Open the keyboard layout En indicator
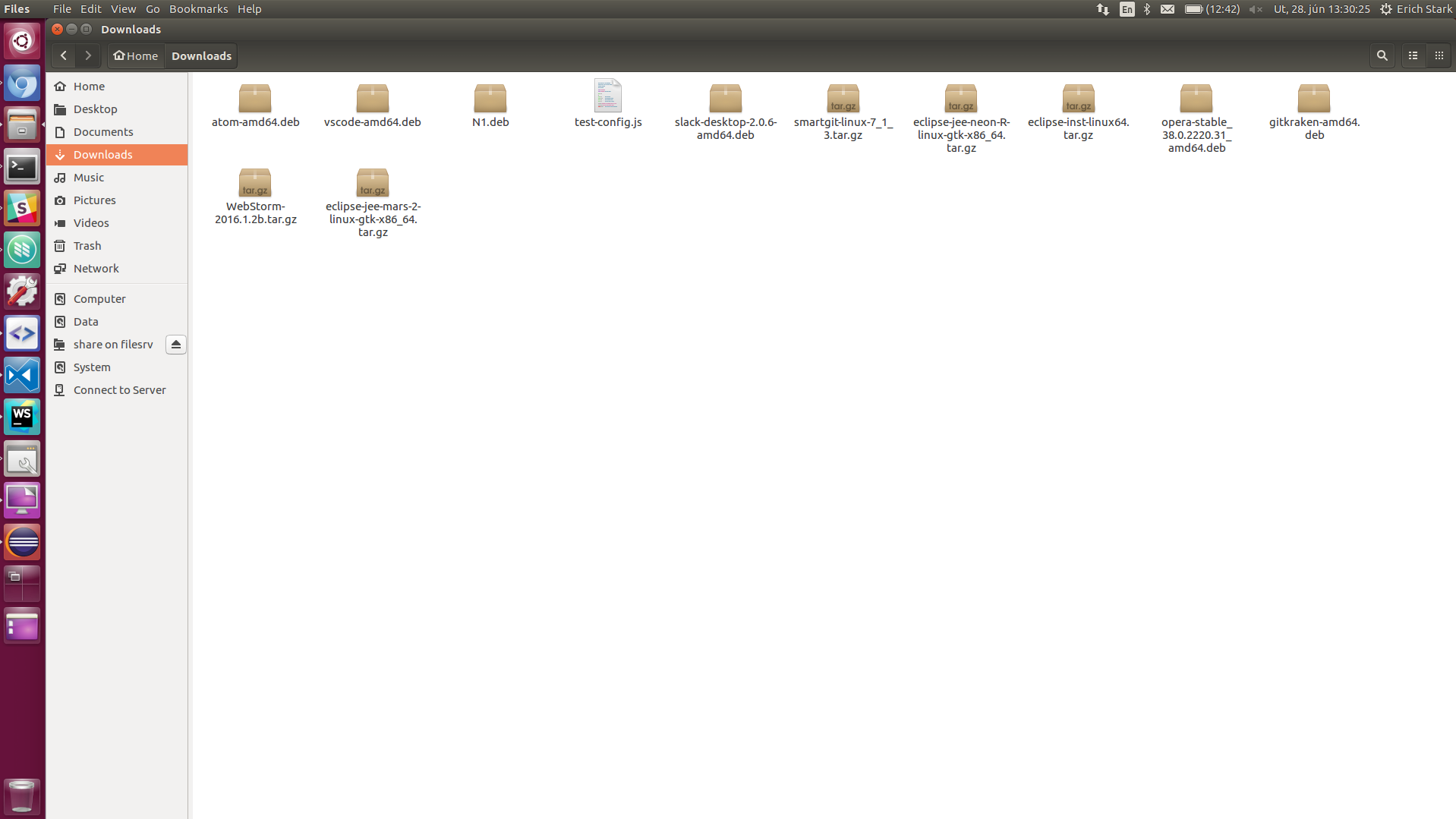This screenshot has width=1456, height=819. point(1127,9)
